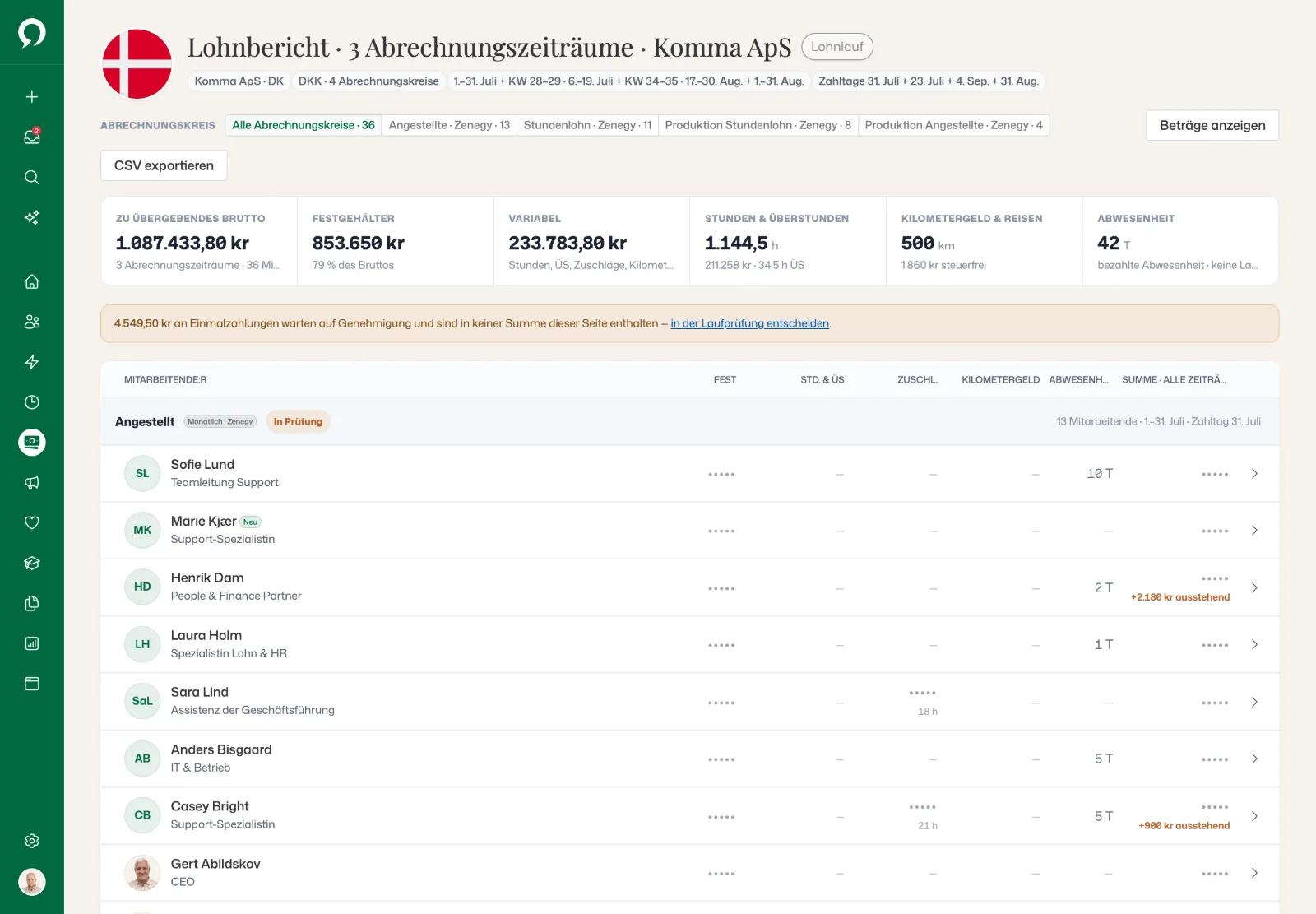Viewport: 1316px width, 914px height.
Task: Select Angestellte · Zenegy · 13 tab
Action: tap(449, 125)
